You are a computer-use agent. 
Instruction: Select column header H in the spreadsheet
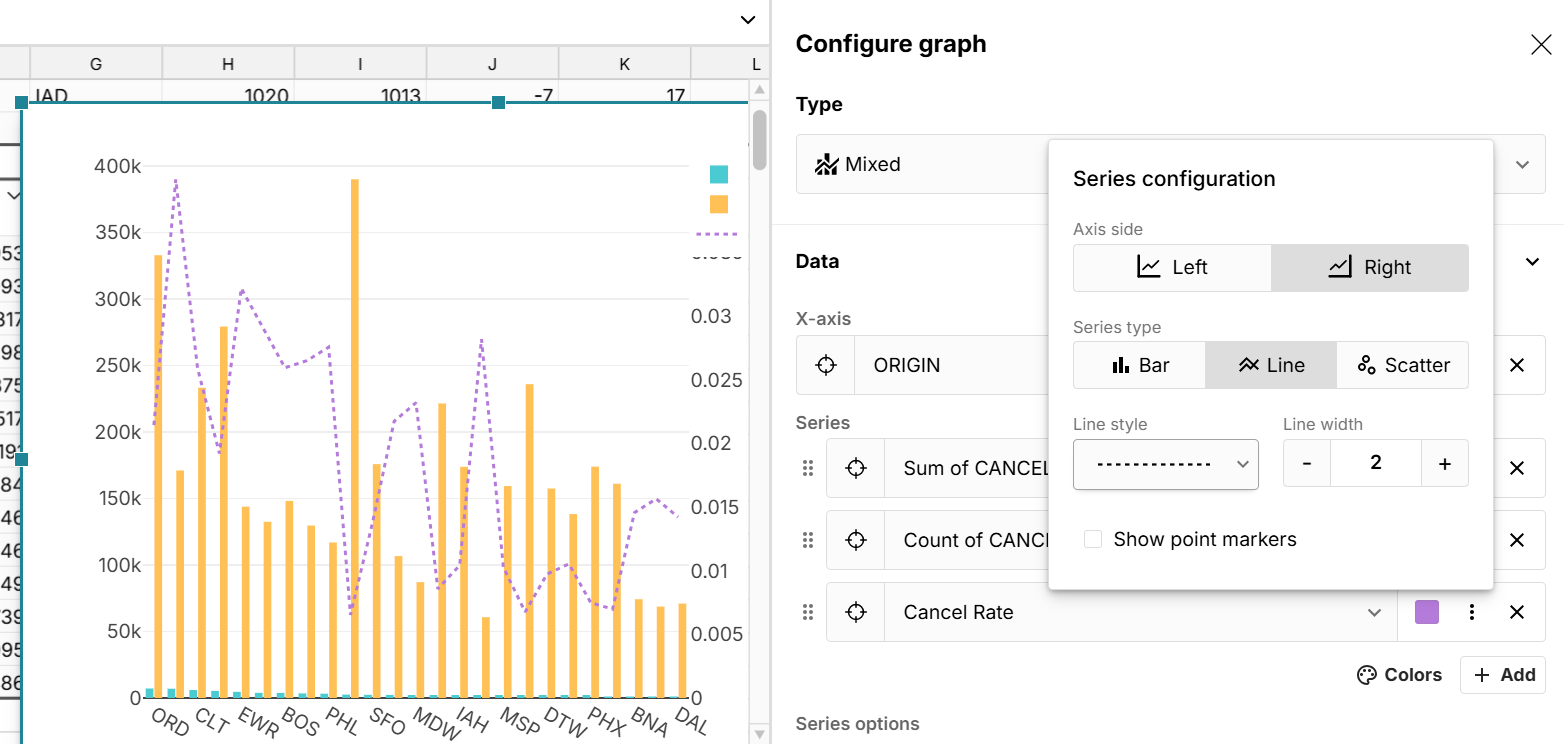pos(228,62)
